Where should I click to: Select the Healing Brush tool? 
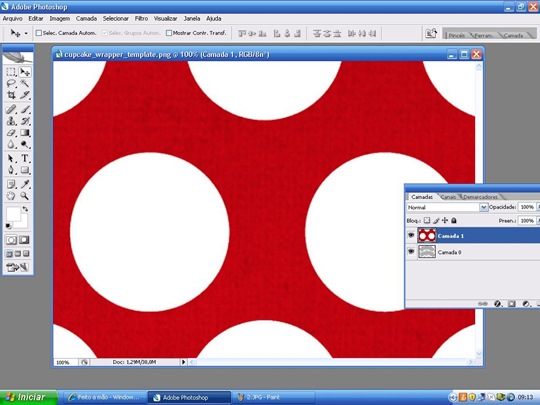click(11, 110)
